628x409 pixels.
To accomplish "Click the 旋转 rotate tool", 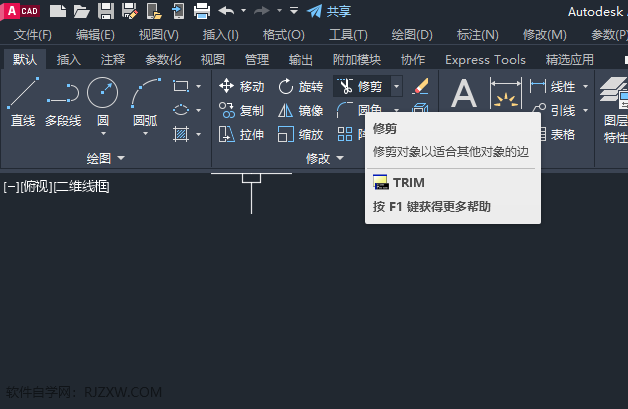I will pos(300,86).
